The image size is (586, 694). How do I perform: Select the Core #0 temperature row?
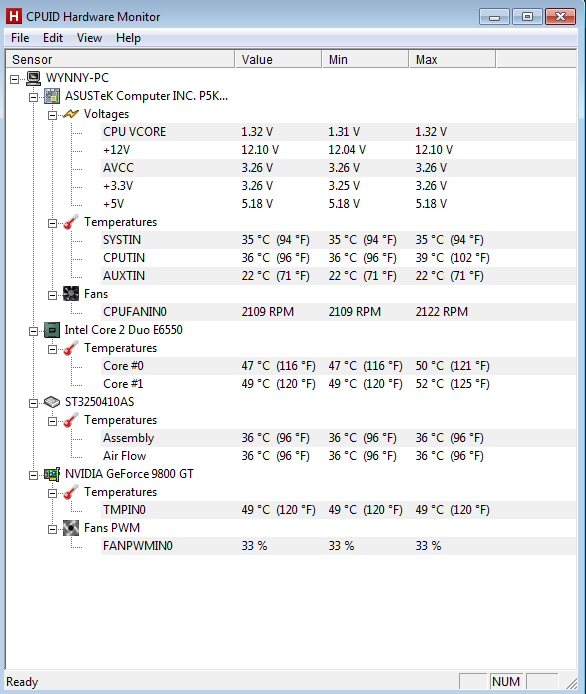point(339,366)
